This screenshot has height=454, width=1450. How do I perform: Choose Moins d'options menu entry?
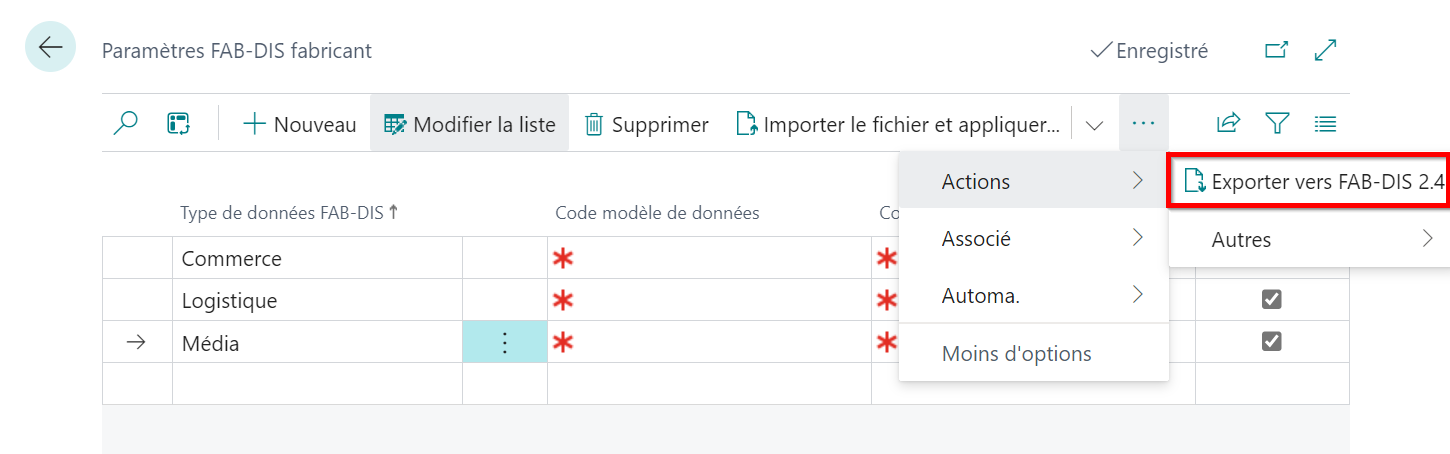[1016, 353]
